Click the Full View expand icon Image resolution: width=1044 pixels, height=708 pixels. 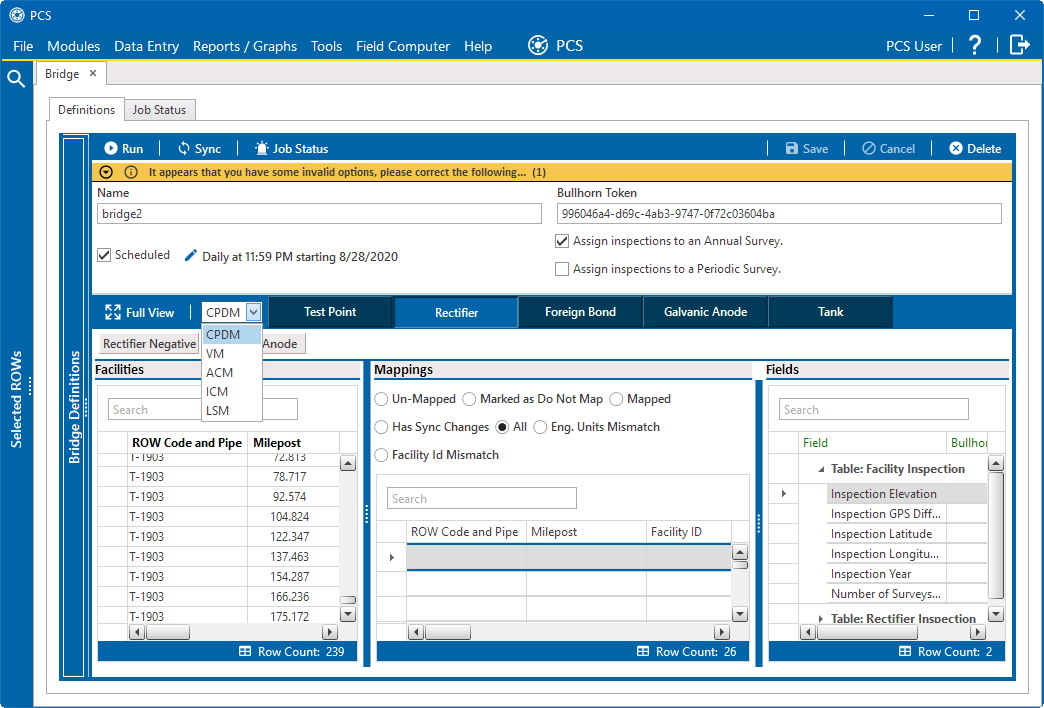pos(113,312)
